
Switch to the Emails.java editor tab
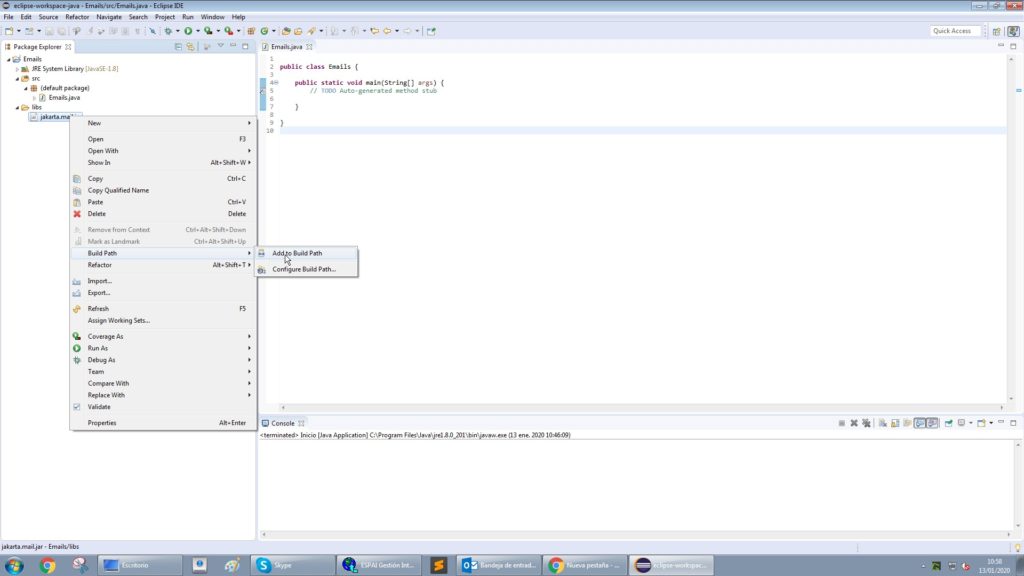(x=288, y=47)
